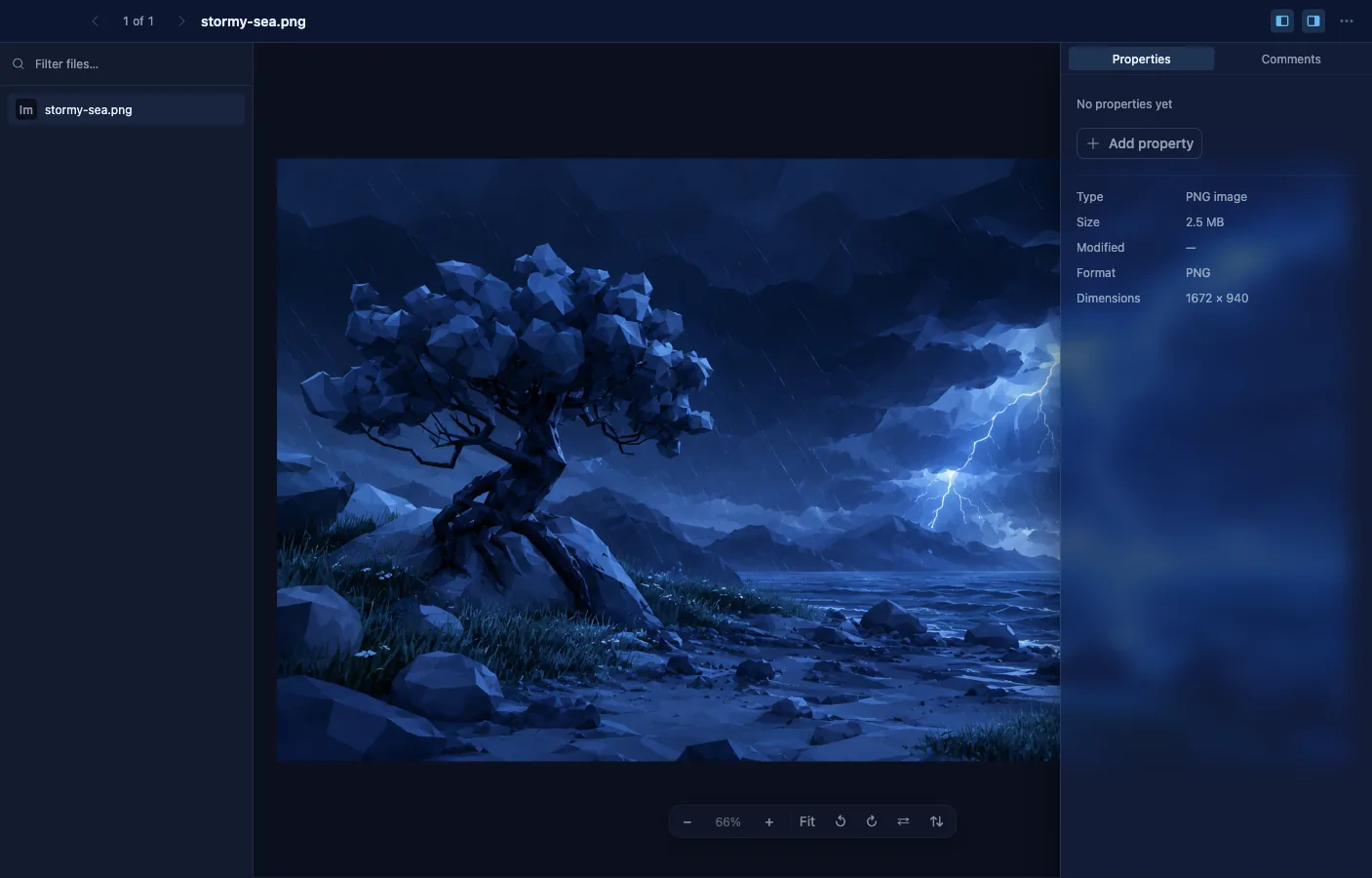The width and height of the screenshot is (1372, 878).
Task: Click the Modified label
Action: coord(1100,247)
